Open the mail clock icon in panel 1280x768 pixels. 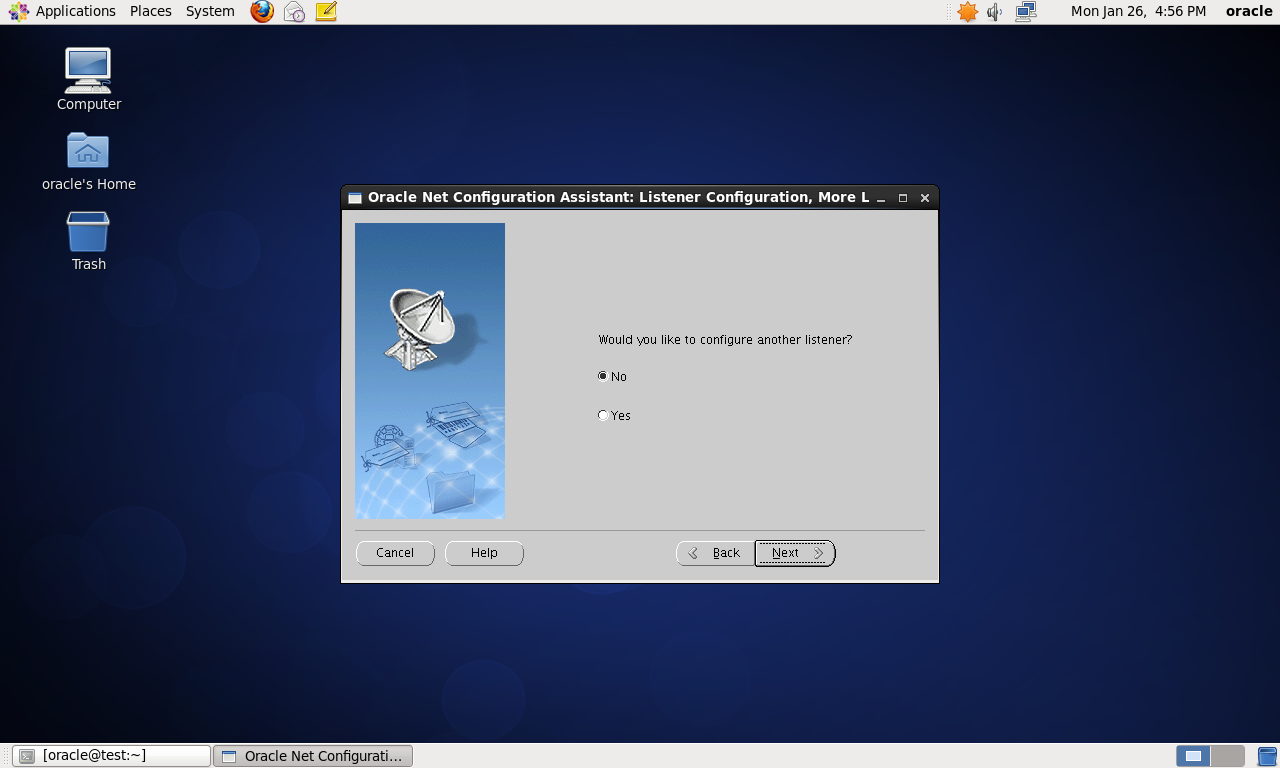tap(294, 12)
